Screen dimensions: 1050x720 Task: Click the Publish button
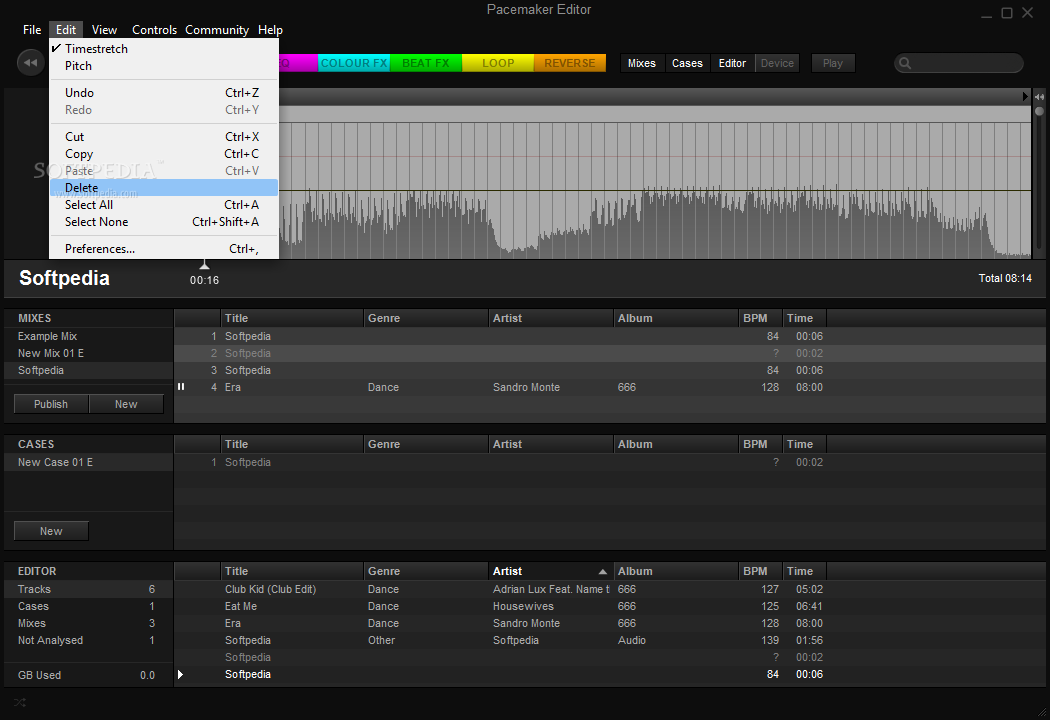51,404
